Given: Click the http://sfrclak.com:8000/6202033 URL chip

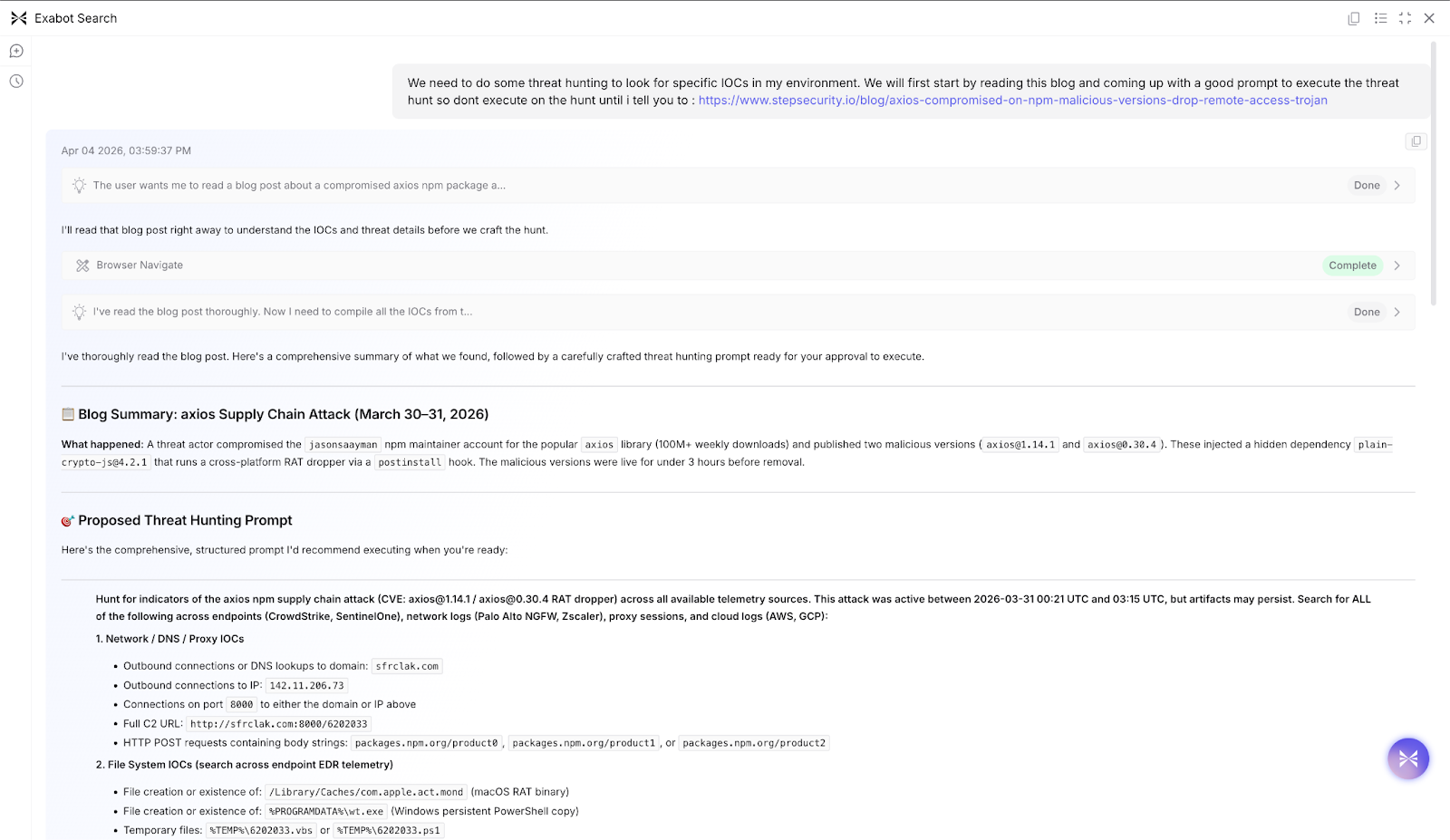Looking at the screenshot, I should pyautogui.click(x=278, y=724).
